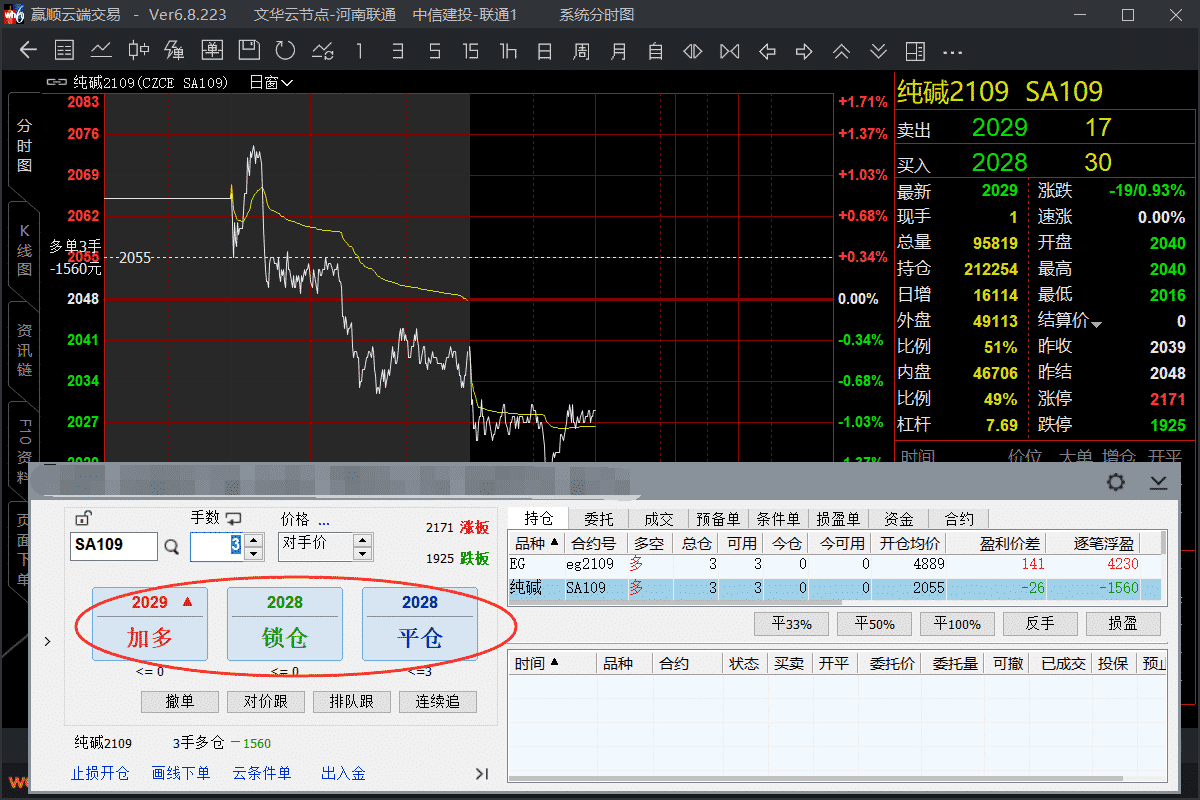Select the 1h hourly period button
This screenshot has height=800, width=1200.
[508, 51]
